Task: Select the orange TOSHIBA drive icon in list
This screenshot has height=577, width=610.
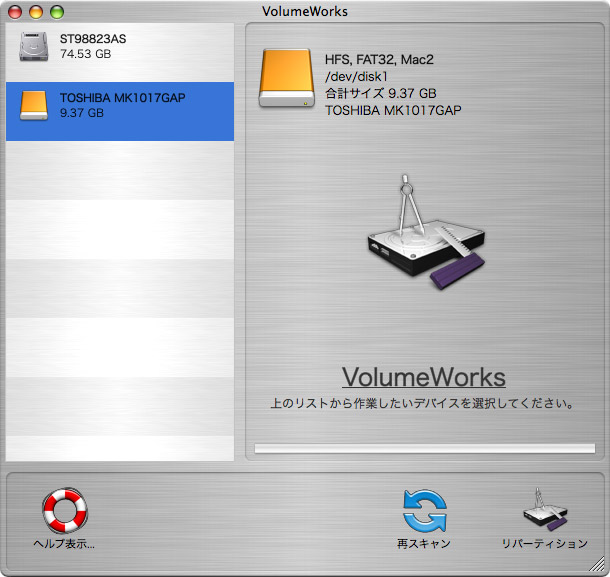Action: click(34, 105)
